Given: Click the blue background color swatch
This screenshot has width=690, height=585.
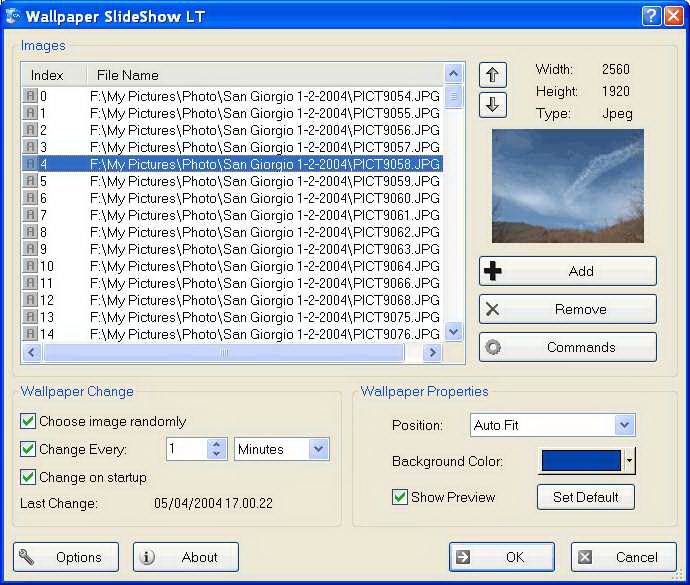Looking at the screenshot, I should (581, 461).
